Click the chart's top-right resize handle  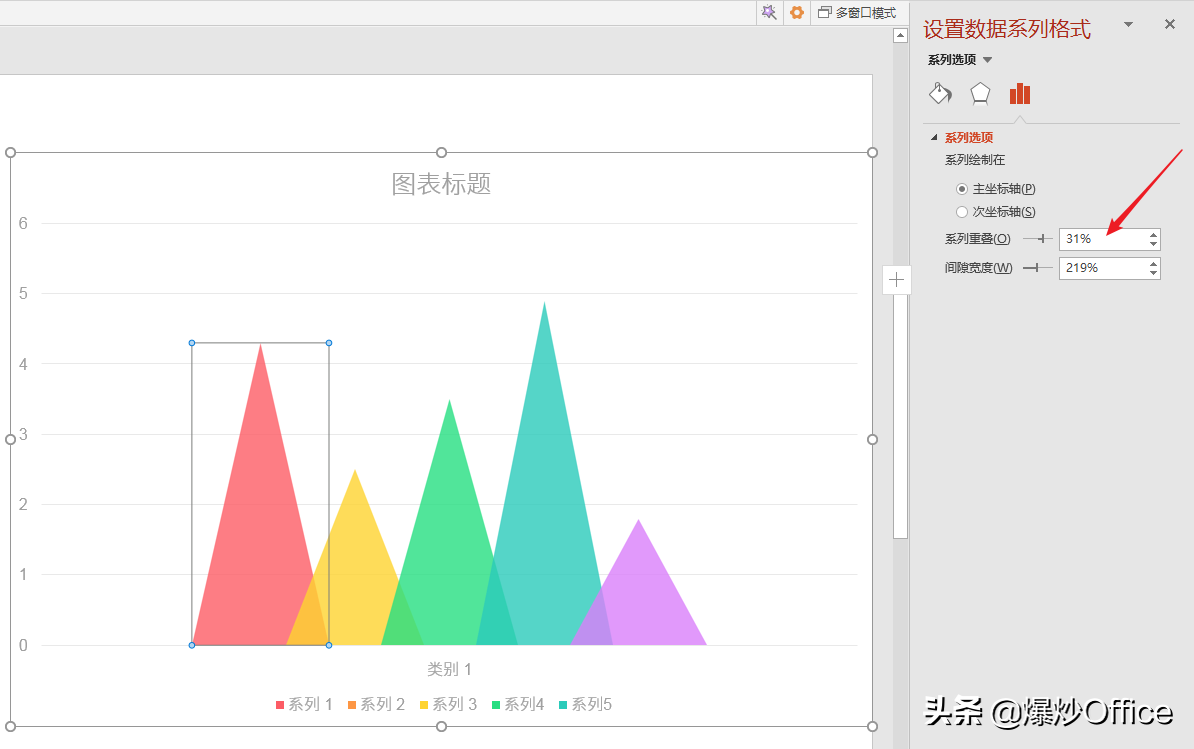click(x=873, y=152)
